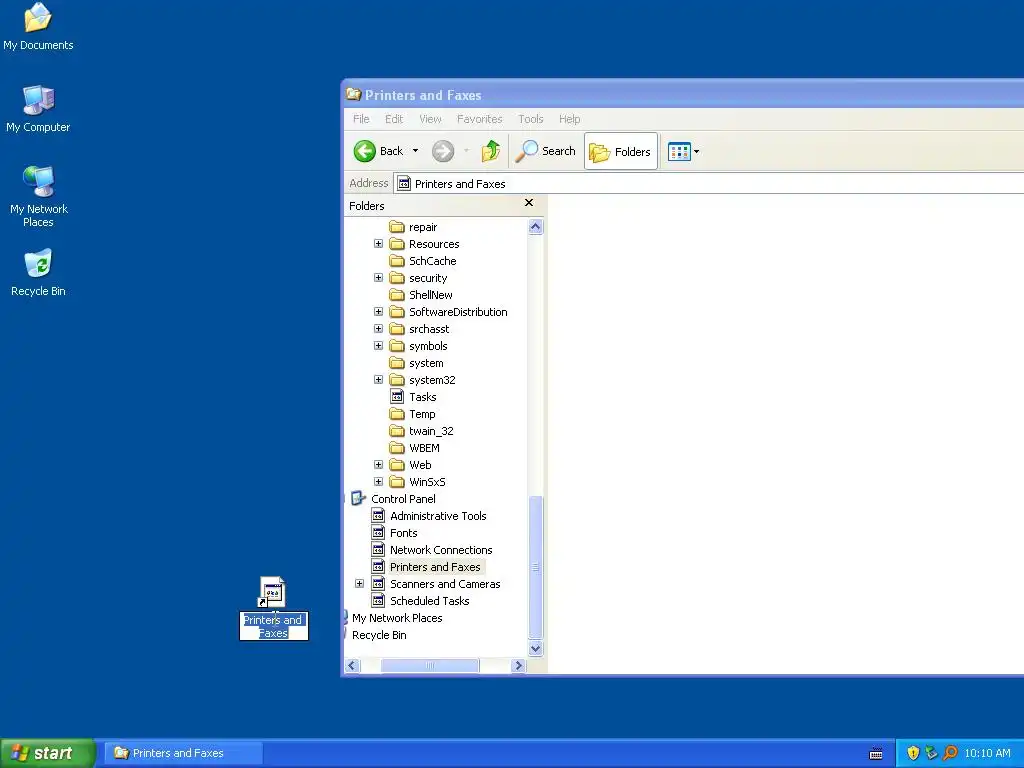Select the repair folder icon
The image size is (1024, 768).
tap(397, 227)
